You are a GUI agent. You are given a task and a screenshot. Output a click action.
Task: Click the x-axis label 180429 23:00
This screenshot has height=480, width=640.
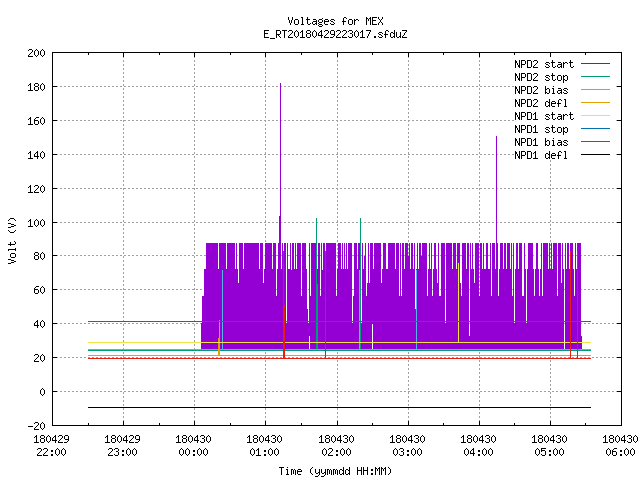tap(122, 446)
